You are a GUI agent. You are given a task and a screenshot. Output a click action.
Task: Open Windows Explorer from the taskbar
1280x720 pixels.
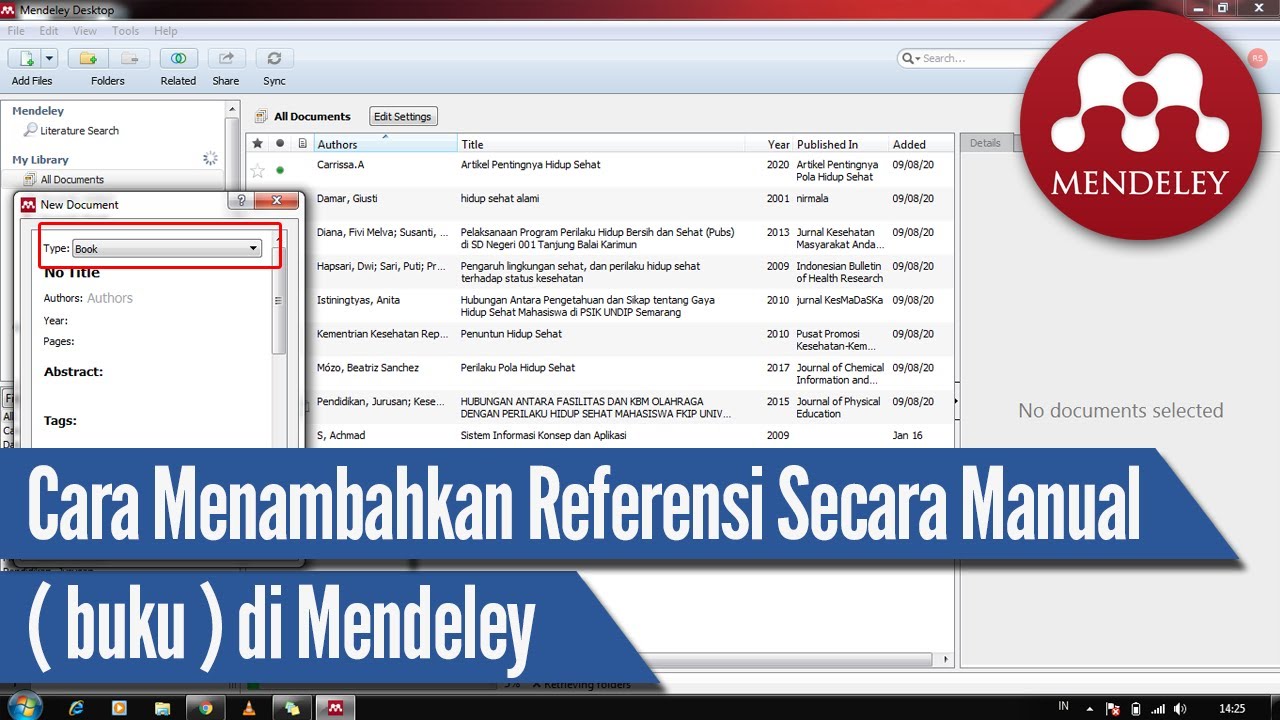click(162, 708)
